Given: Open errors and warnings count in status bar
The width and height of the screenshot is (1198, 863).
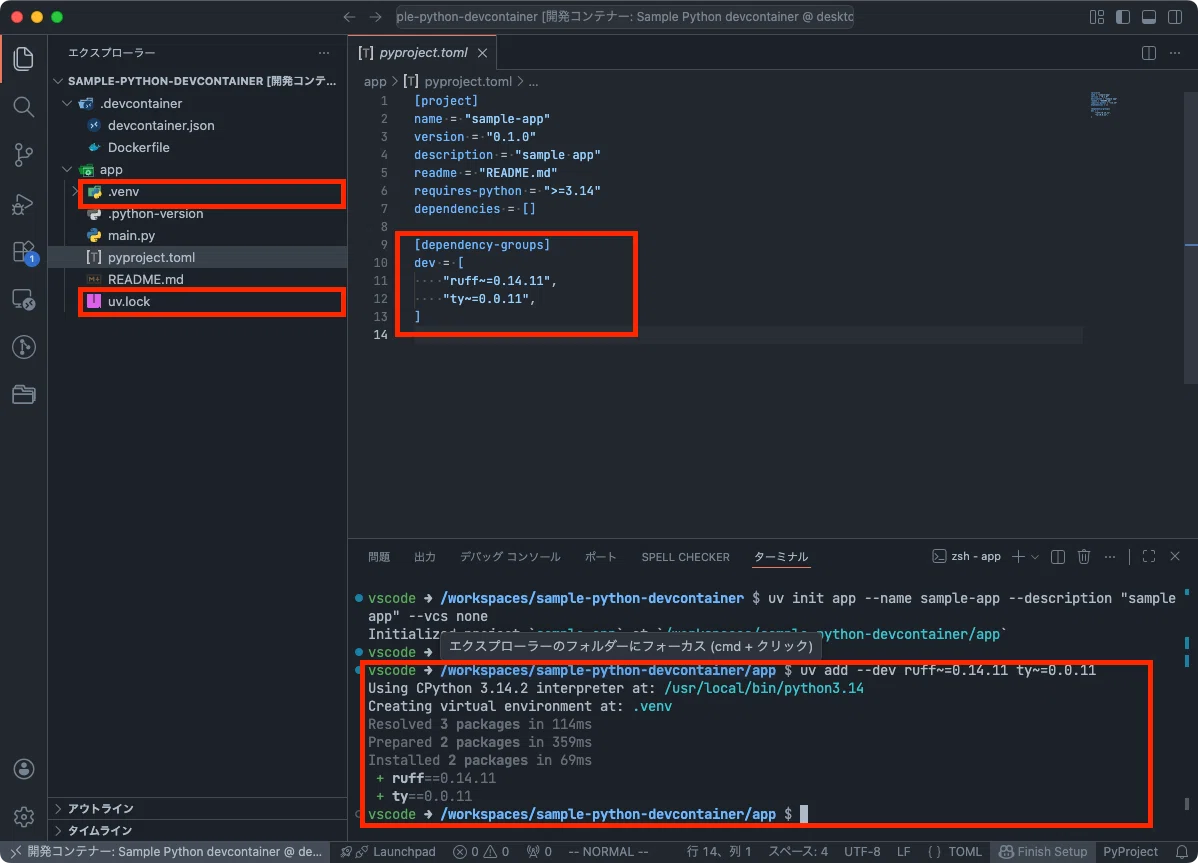Looking at the screenshot, I should (x=481, y=852).
